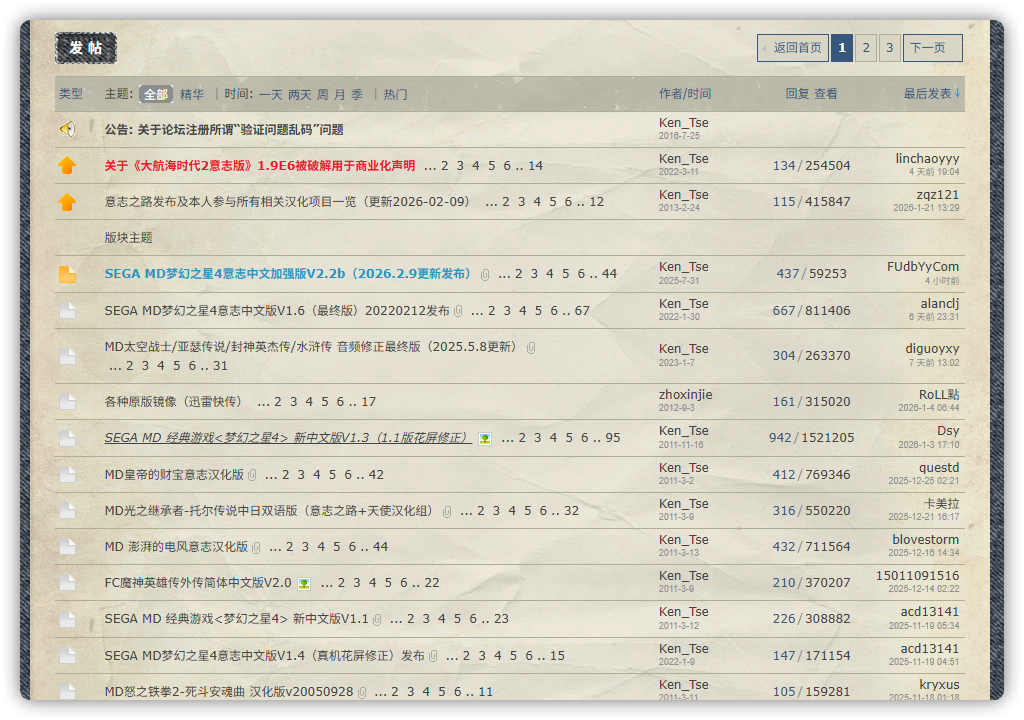The height and width of the screenshot is (720, 1024).
Task: Click green image icon on FC魔神英雄传 thread
Action: (x=304, y=583)
